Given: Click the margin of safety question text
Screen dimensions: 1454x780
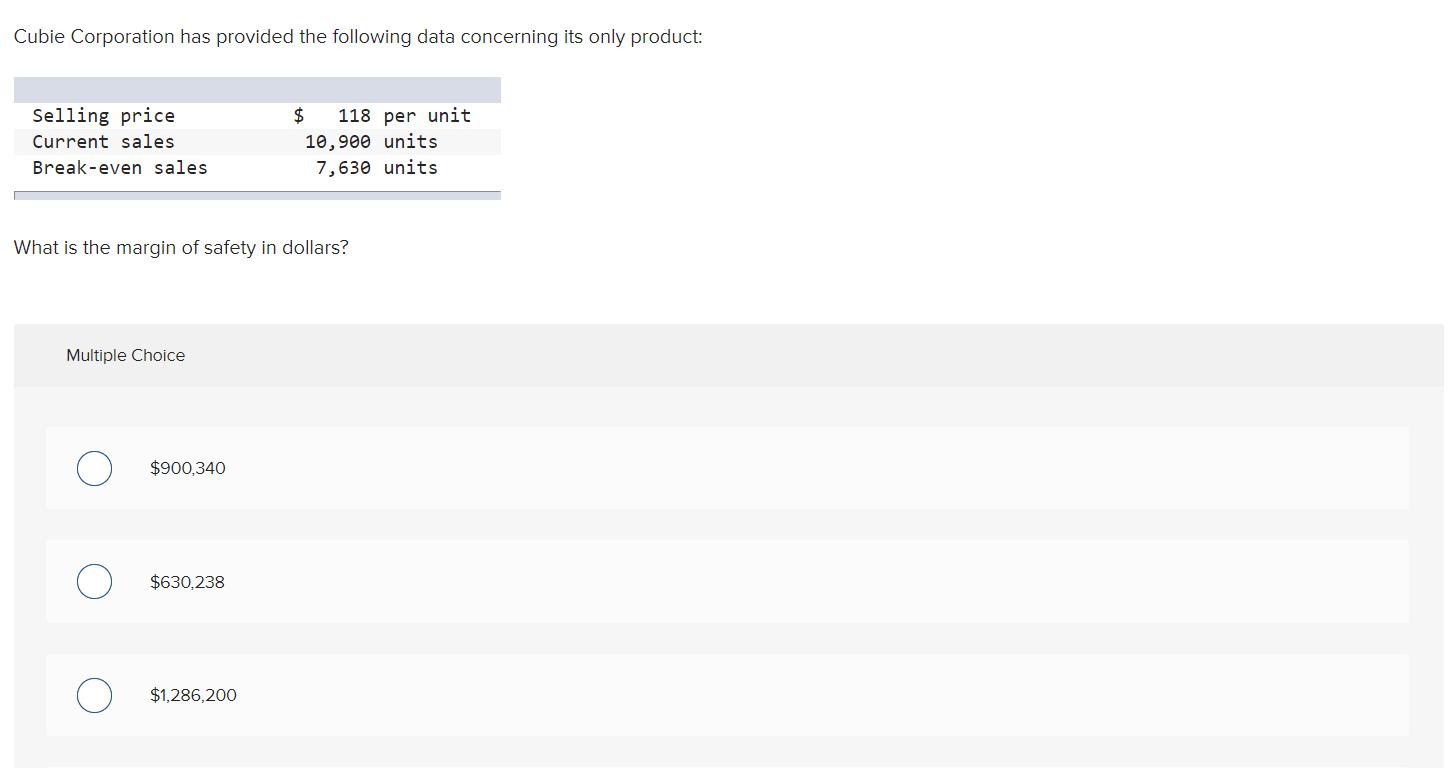Looking at the screenshot, I should [181, 247].
